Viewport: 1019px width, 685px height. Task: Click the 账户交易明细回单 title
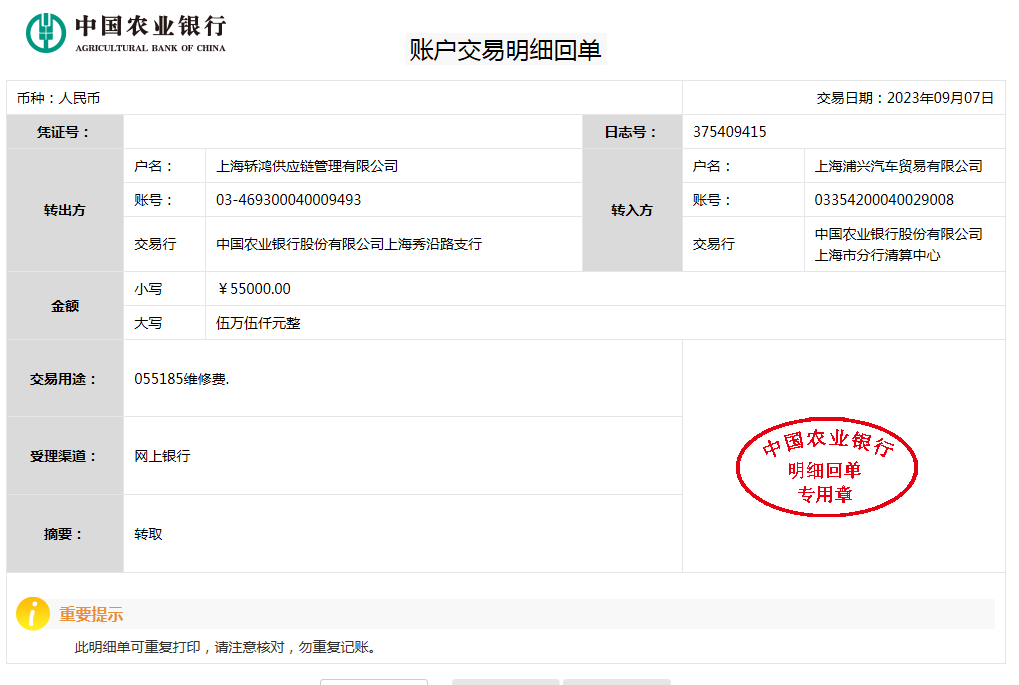pyautogui.click(x=505, y=50)
